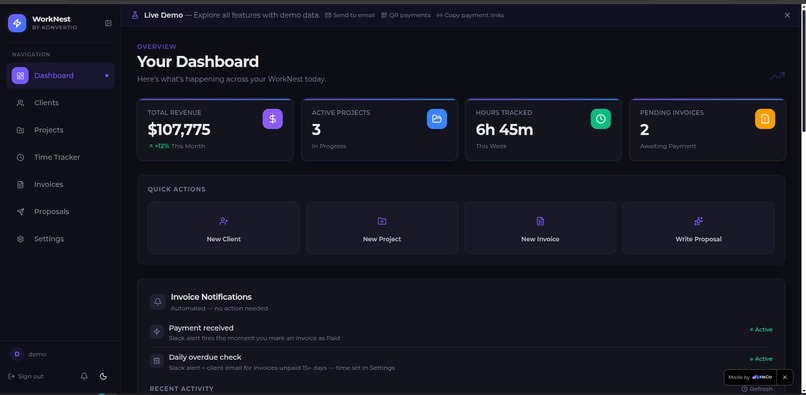
Task: Click the demo user avatar
Action: click(17, 354)
